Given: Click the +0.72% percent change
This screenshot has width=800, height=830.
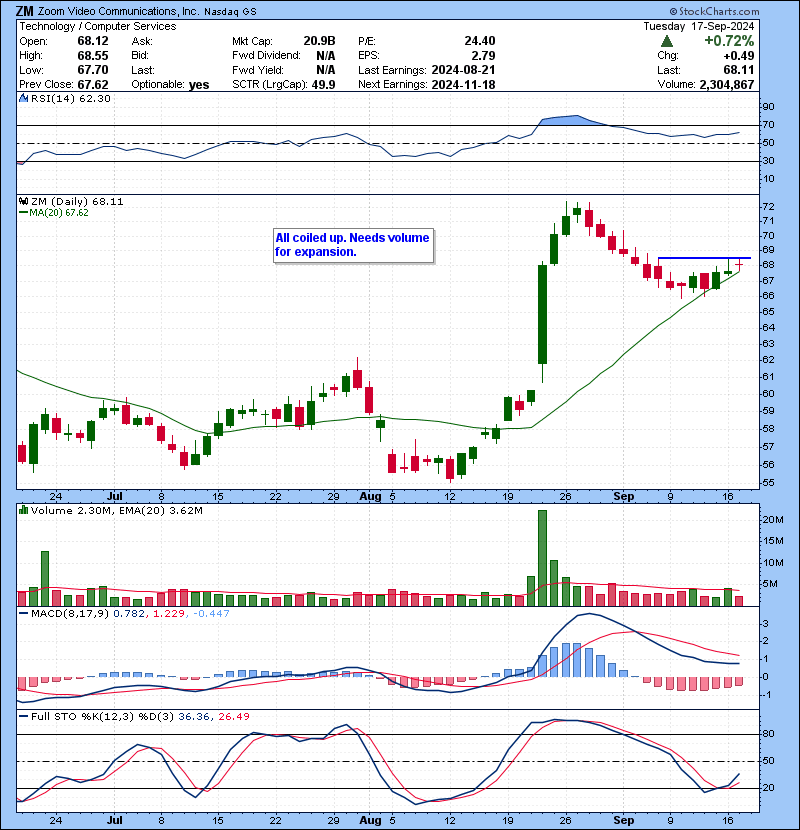Looking at the screenshot, I should 729,41.
